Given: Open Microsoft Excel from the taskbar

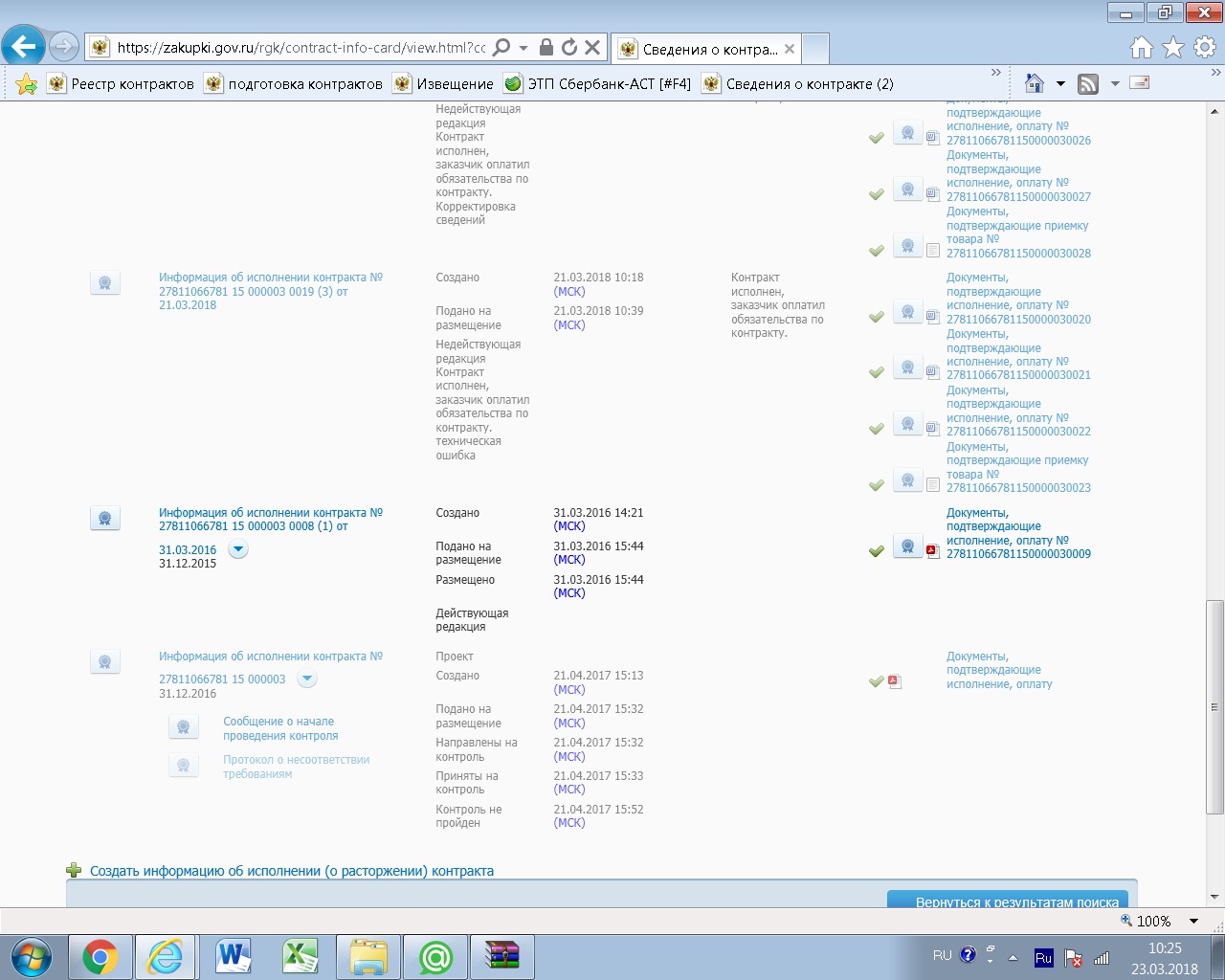Looking at the screenshot, I should pyautogui.click(x=301, y=957).
